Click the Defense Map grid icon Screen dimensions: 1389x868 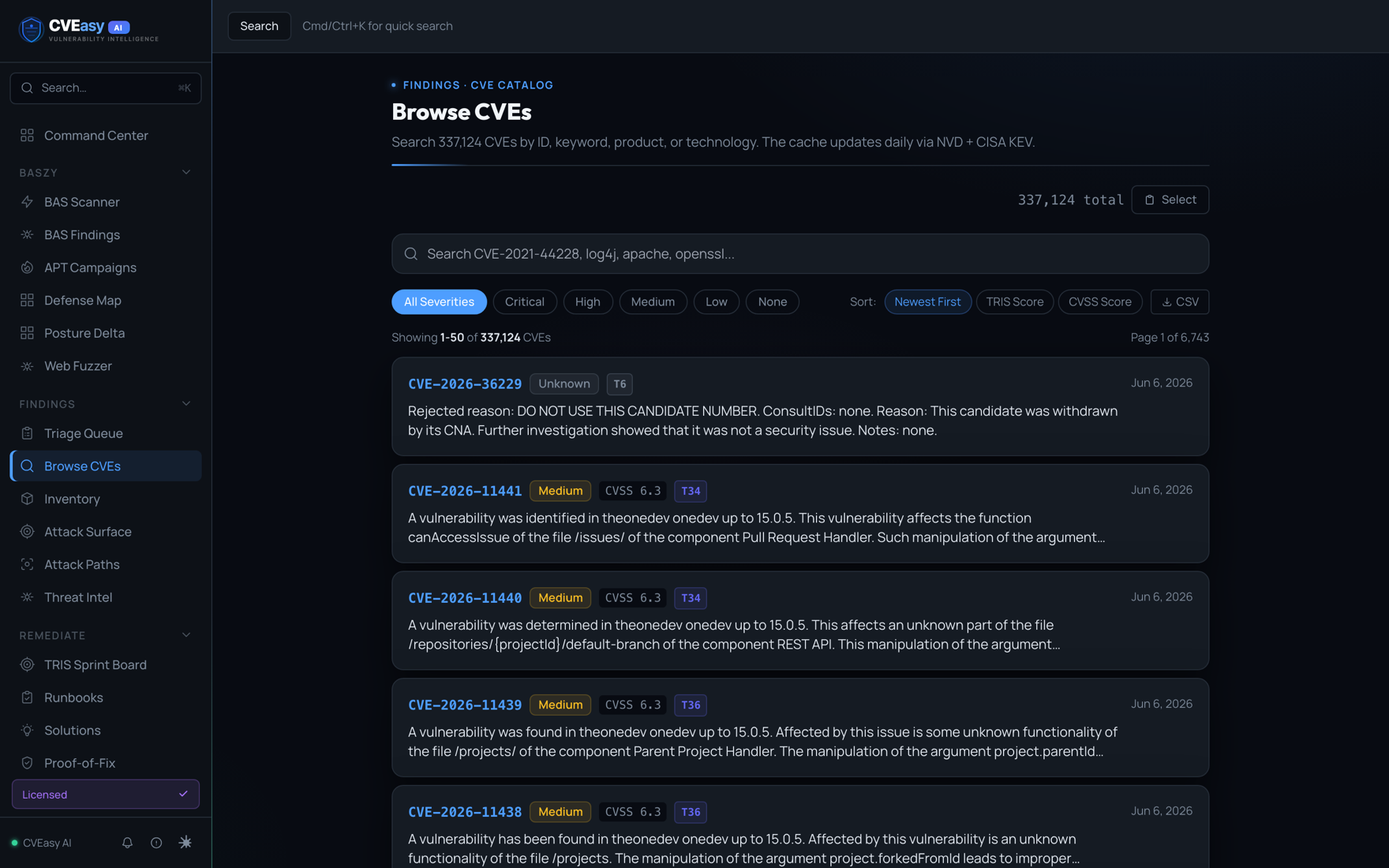pos(27,301)
